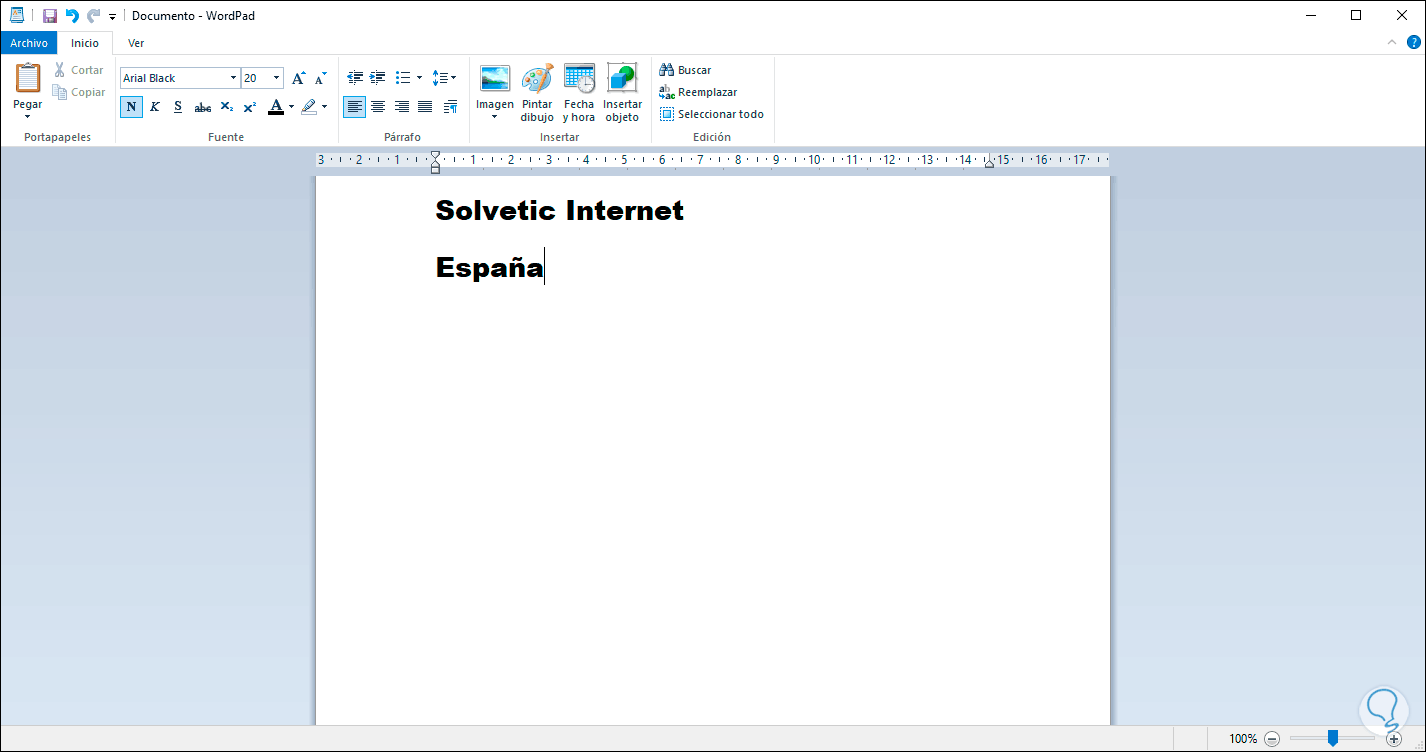Click the Insertar objeto icon

(622, 78)
